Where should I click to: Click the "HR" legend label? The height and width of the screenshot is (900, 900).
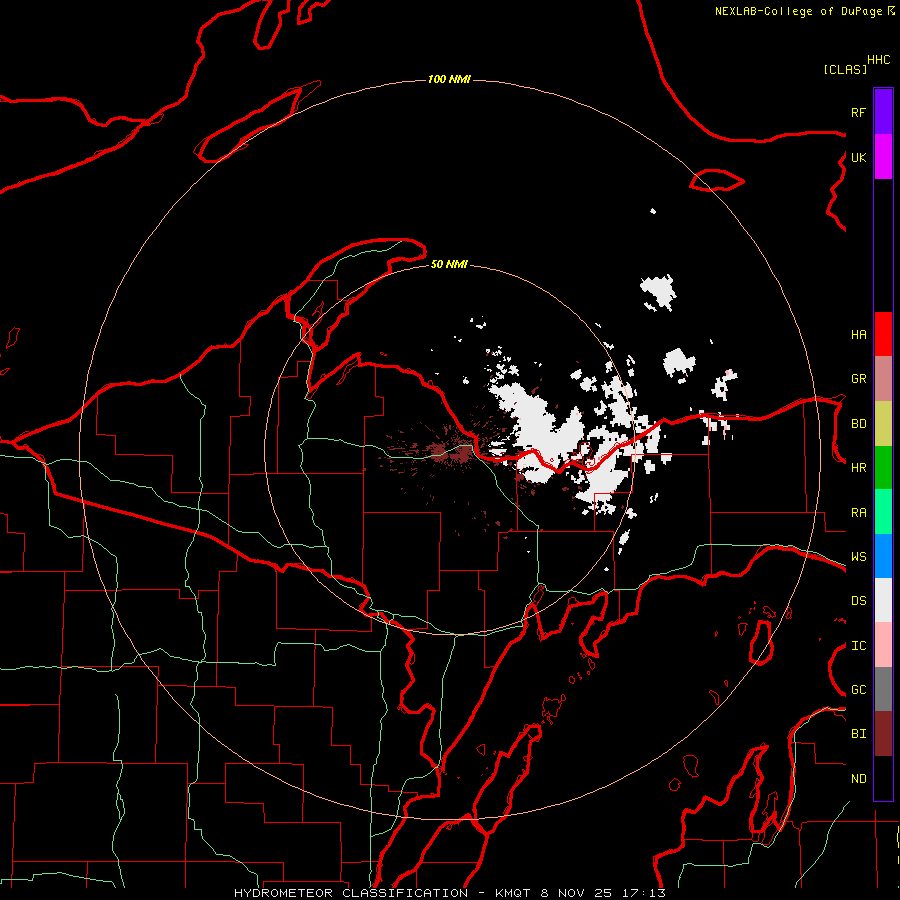(x=858, y=468)
